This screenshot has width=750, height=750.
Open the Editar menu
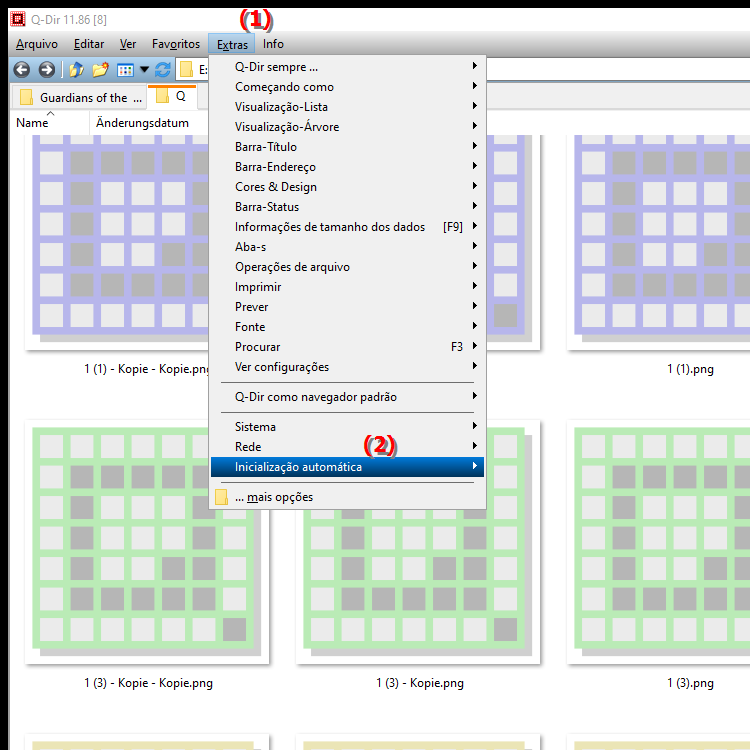[x=89, y=44]
